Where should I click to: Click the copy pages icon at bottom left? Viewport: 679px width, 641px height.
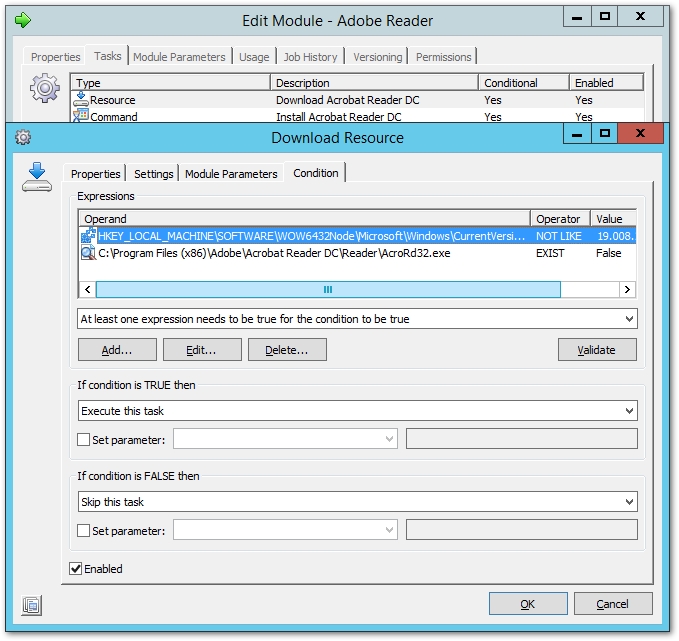(x=32, y=605)
